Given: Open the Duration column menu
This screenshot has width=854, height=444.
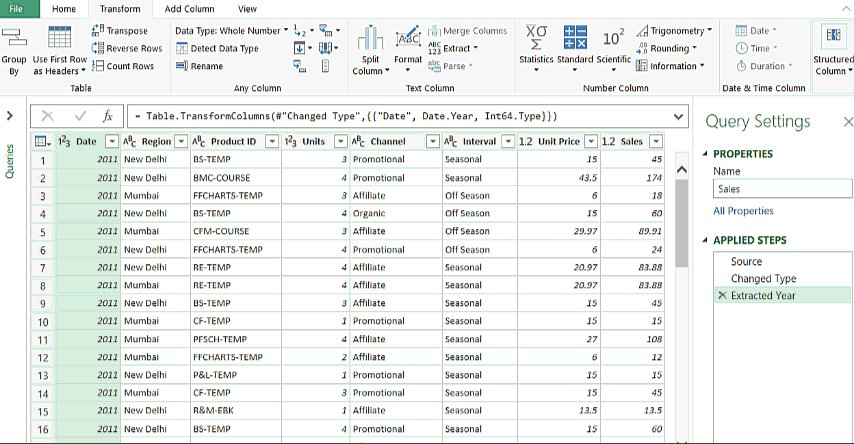Looking at the screenshot, I should (764, 66).
